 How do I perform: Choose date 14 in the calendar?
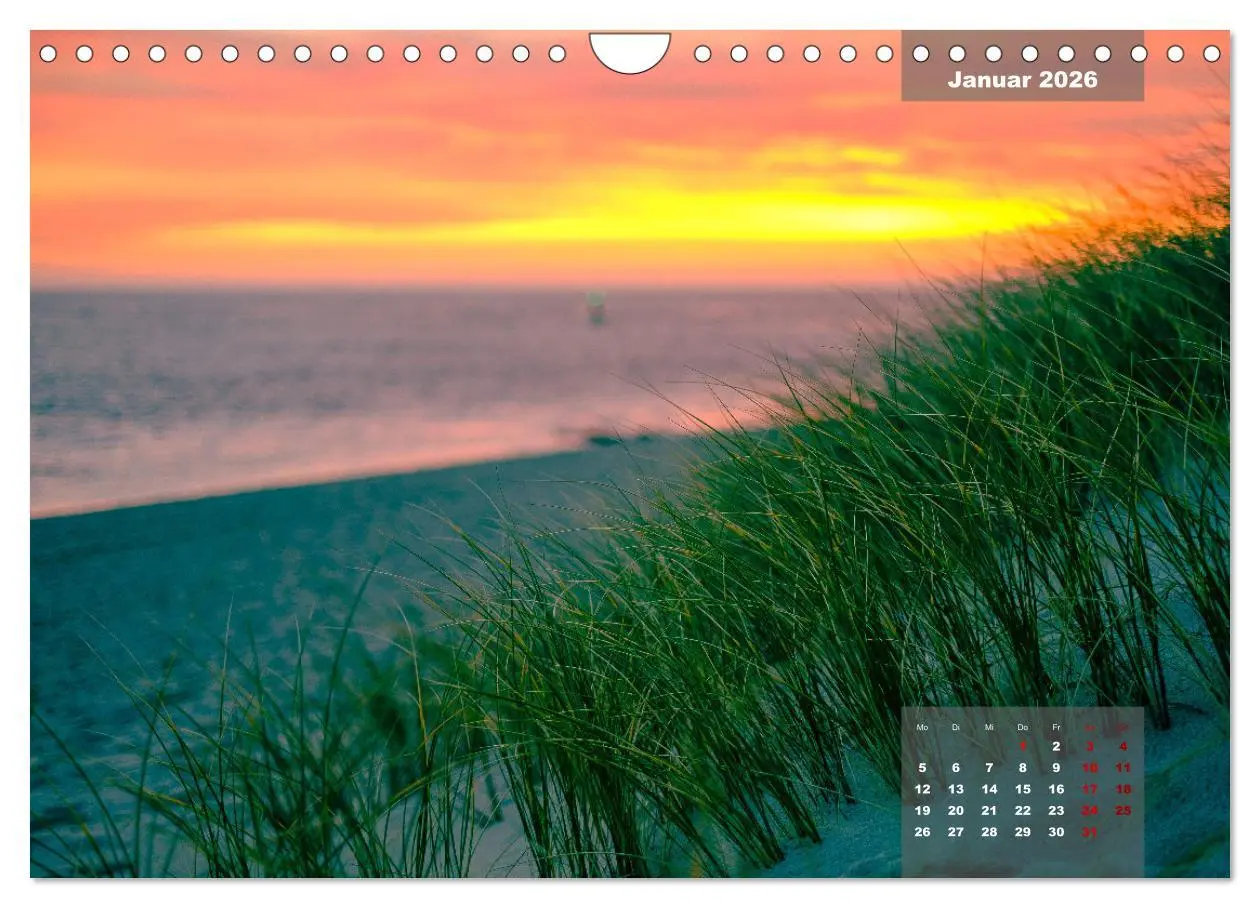point(989,789)
